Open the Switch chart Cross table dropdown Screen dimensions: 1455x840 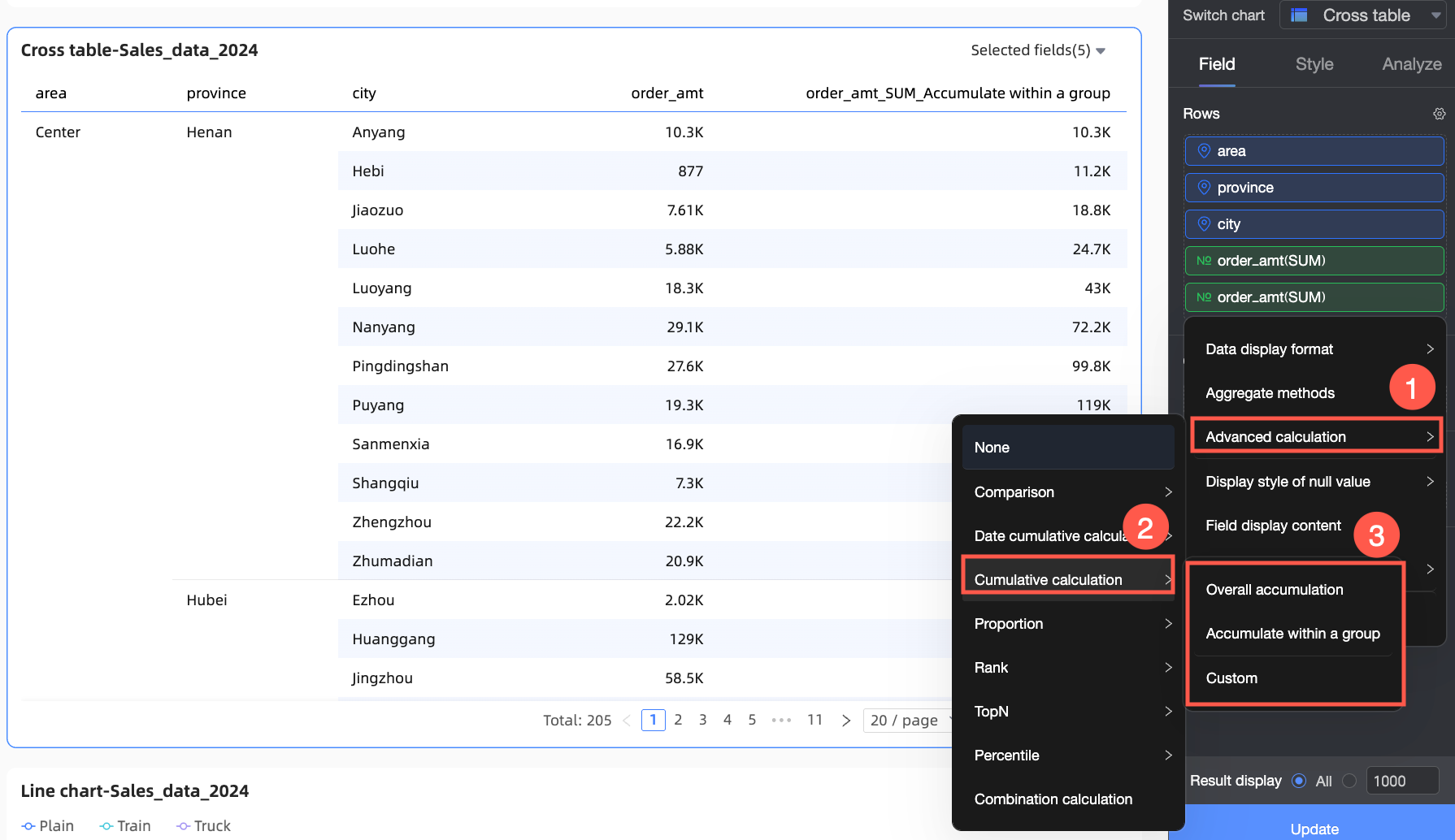point(1362,15)
